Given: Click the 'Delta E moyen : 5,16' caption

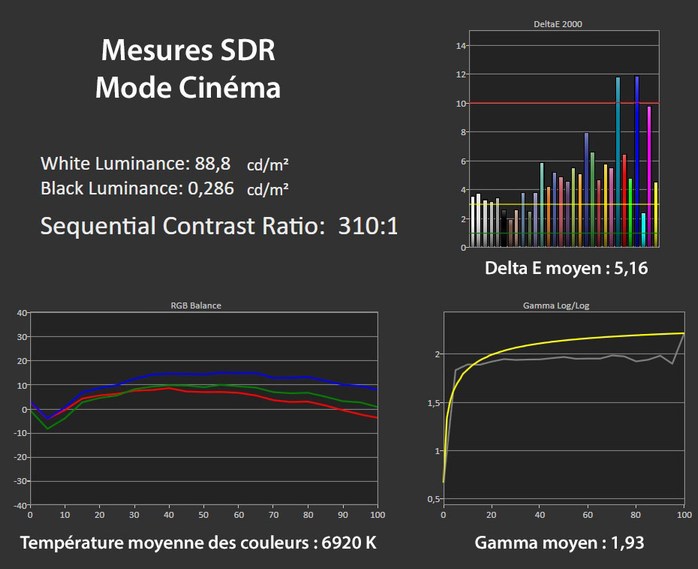Looking at the screenshot, I should (566, 268).
